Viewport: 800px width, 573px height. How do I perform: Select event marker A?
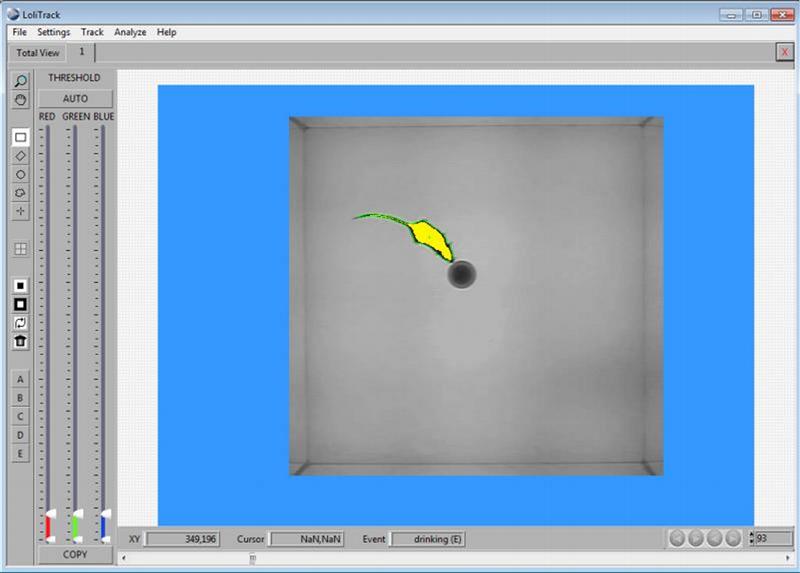click(20, 379)
